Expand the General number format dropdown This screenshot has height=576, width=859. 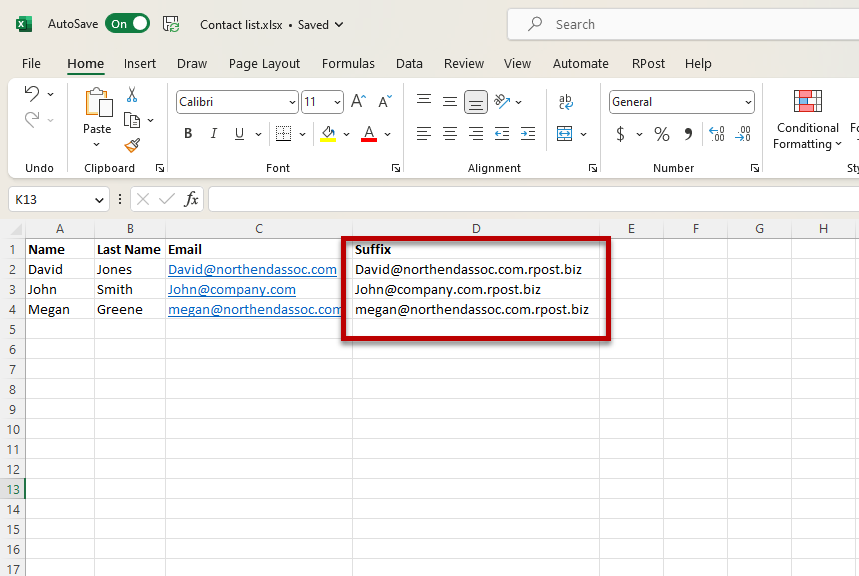point(748,102)
